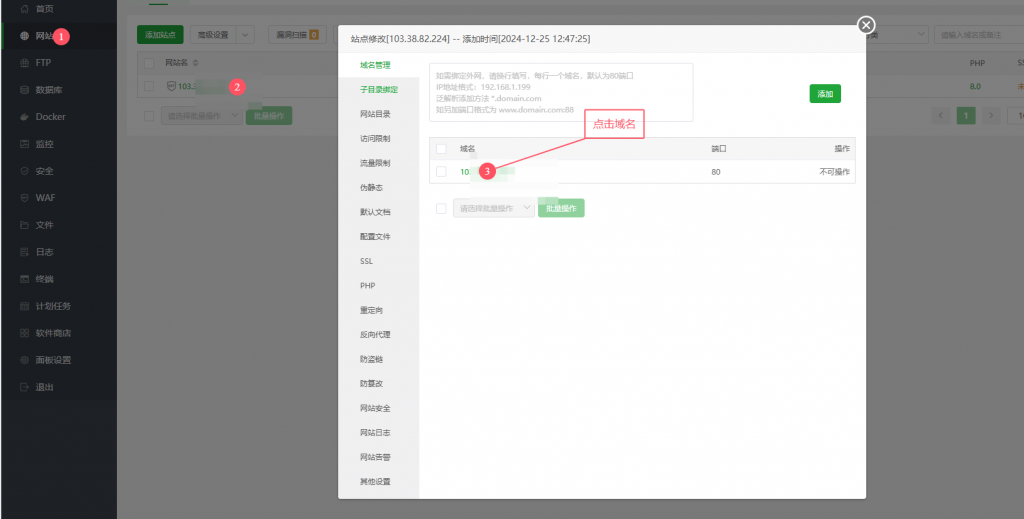The image size is (1024, 519).
Task: Click the gear icon beside 面板设置
Action: tap(25, 360)
